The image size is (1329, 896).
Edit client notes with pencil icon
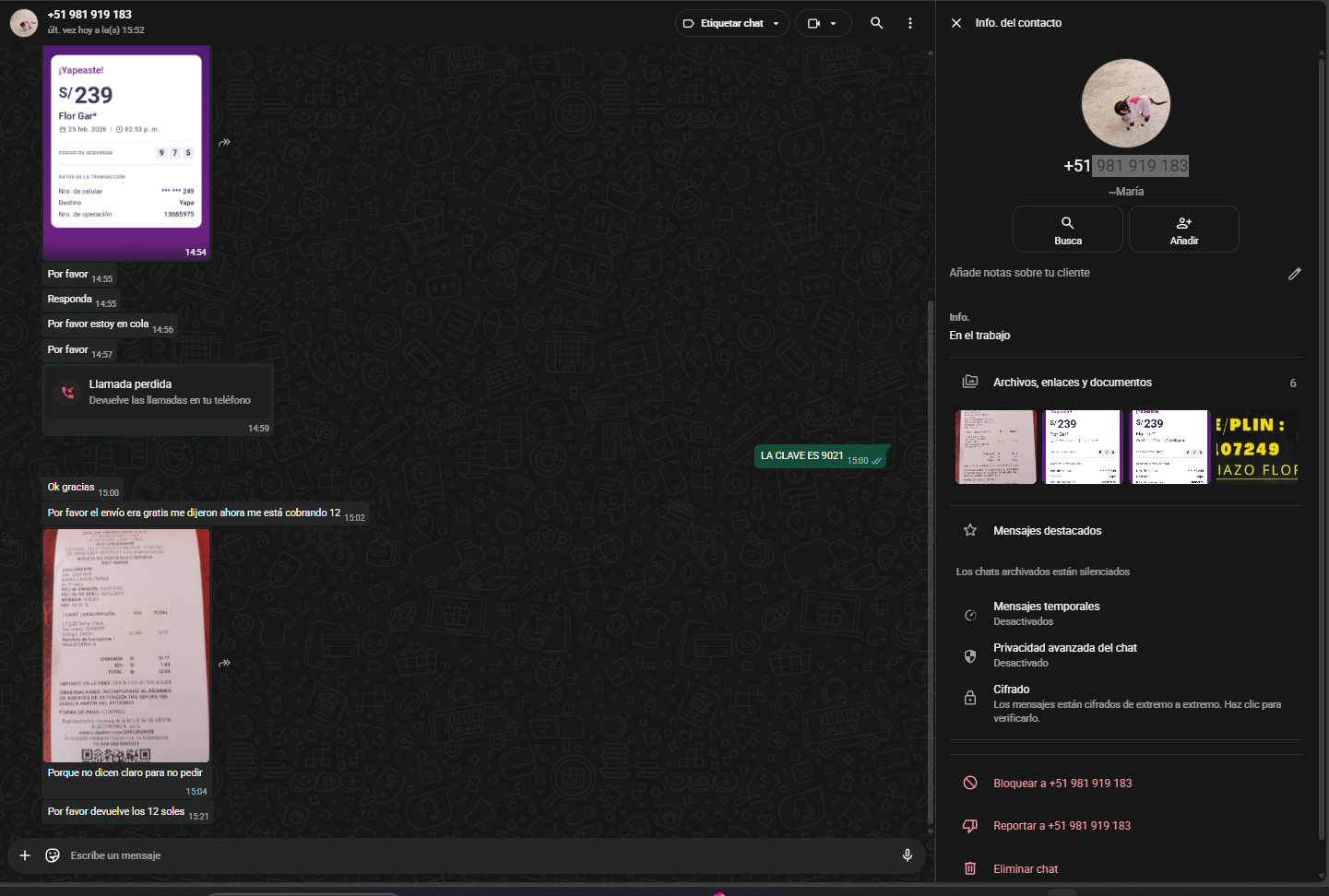tap(1294, 274)
